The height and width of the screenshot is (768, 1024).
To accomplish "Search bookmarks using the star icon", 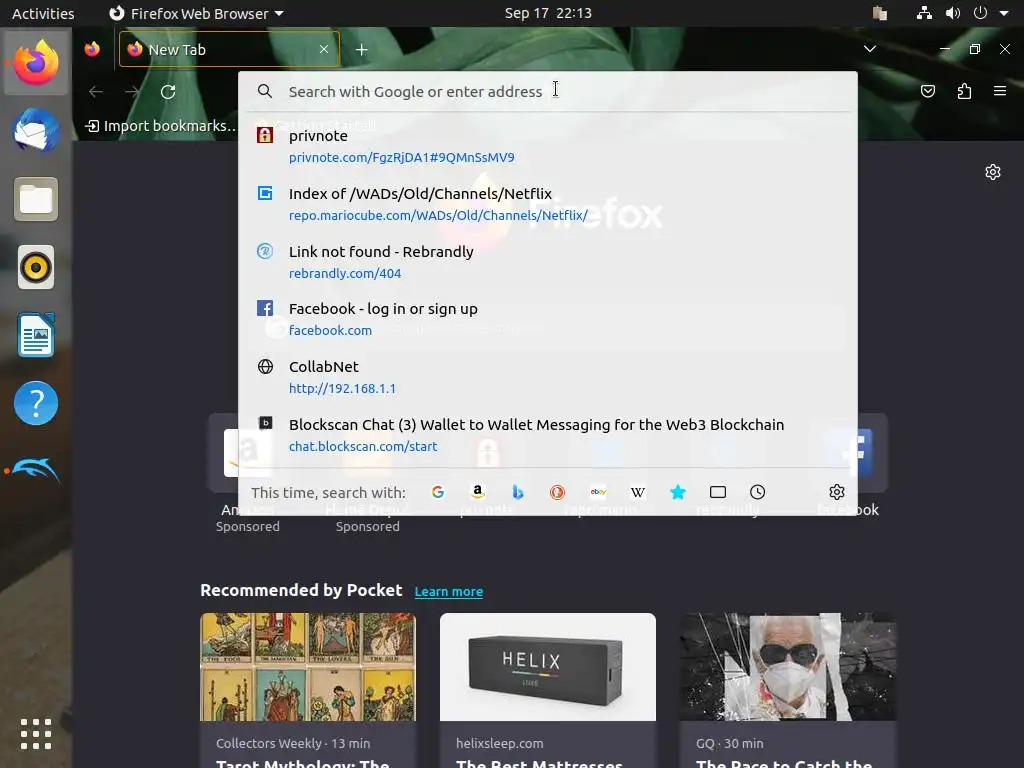I will [x=678, y=492].
